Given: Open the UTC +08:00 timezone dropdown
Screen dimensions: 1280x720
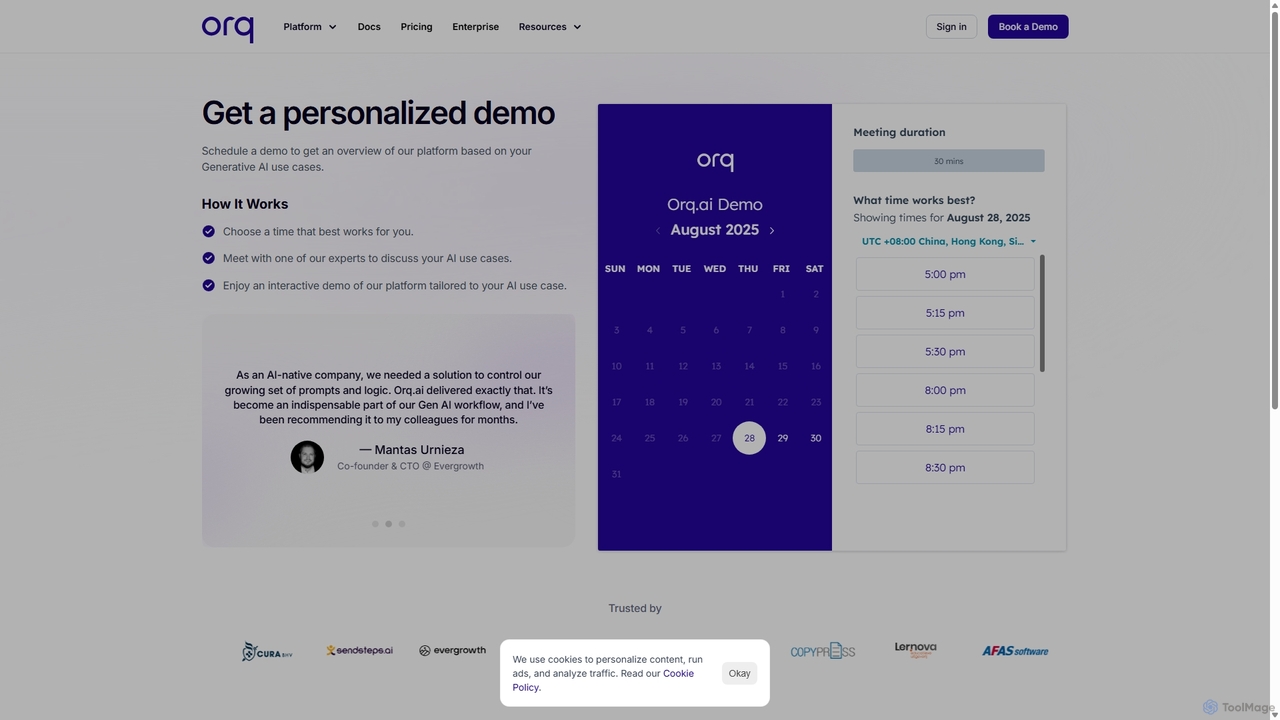Looking at the screenshot, I should pyautogui.click(x=948, y=241).
